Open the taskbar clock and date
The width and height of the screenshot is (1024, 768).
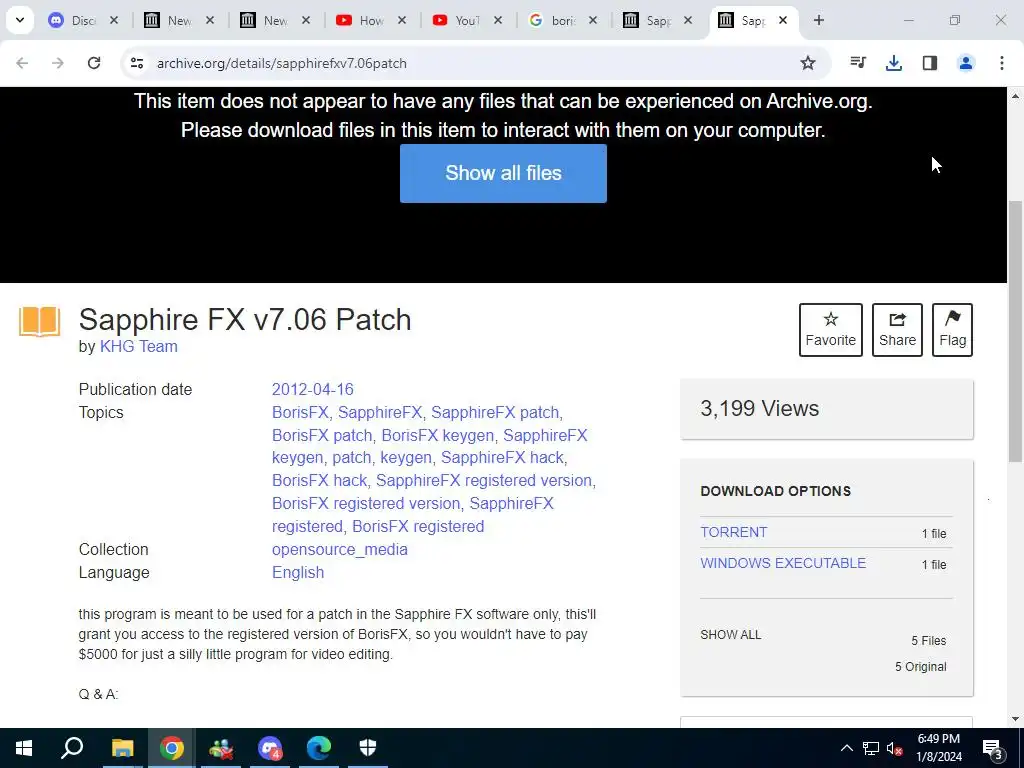click(939, 748)
